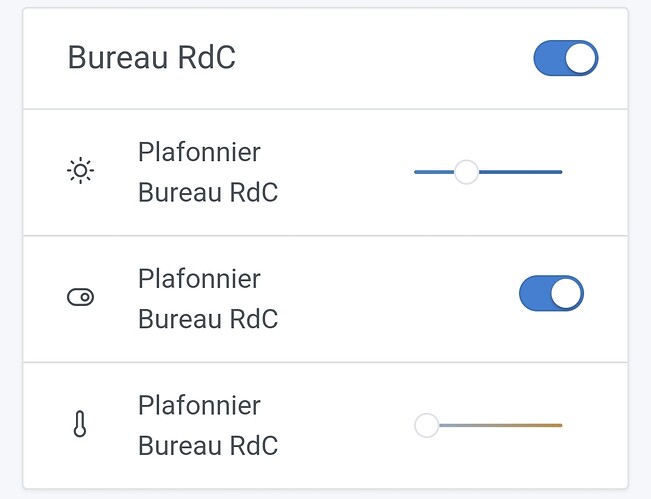Click Bureau RdC subtitle in the switch row
The width and height of the screenshot is (651, 499).
tap(208, 319)
